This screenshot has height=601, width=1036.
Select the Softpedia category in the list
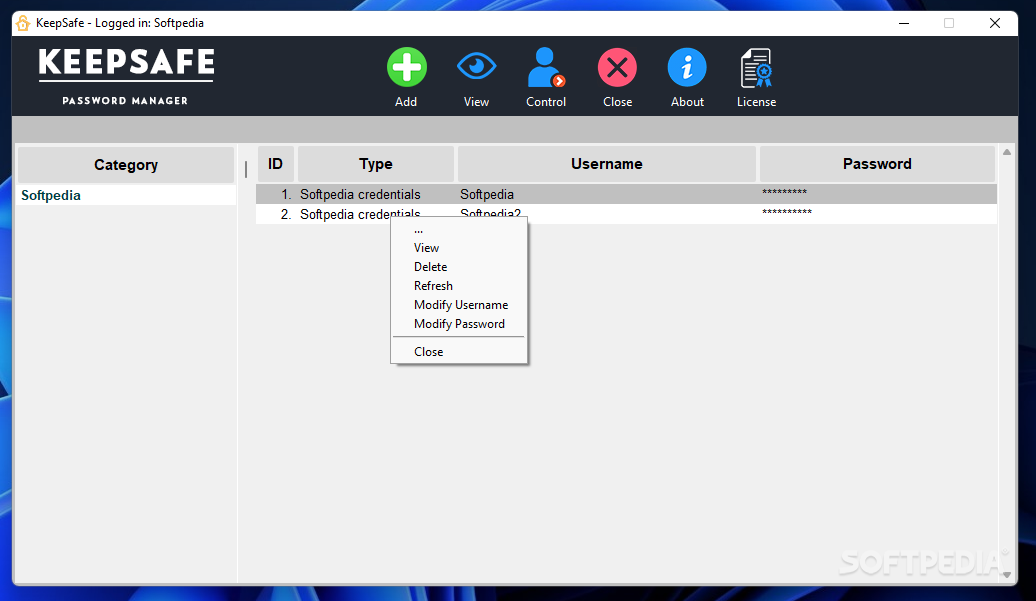[51, 195]
